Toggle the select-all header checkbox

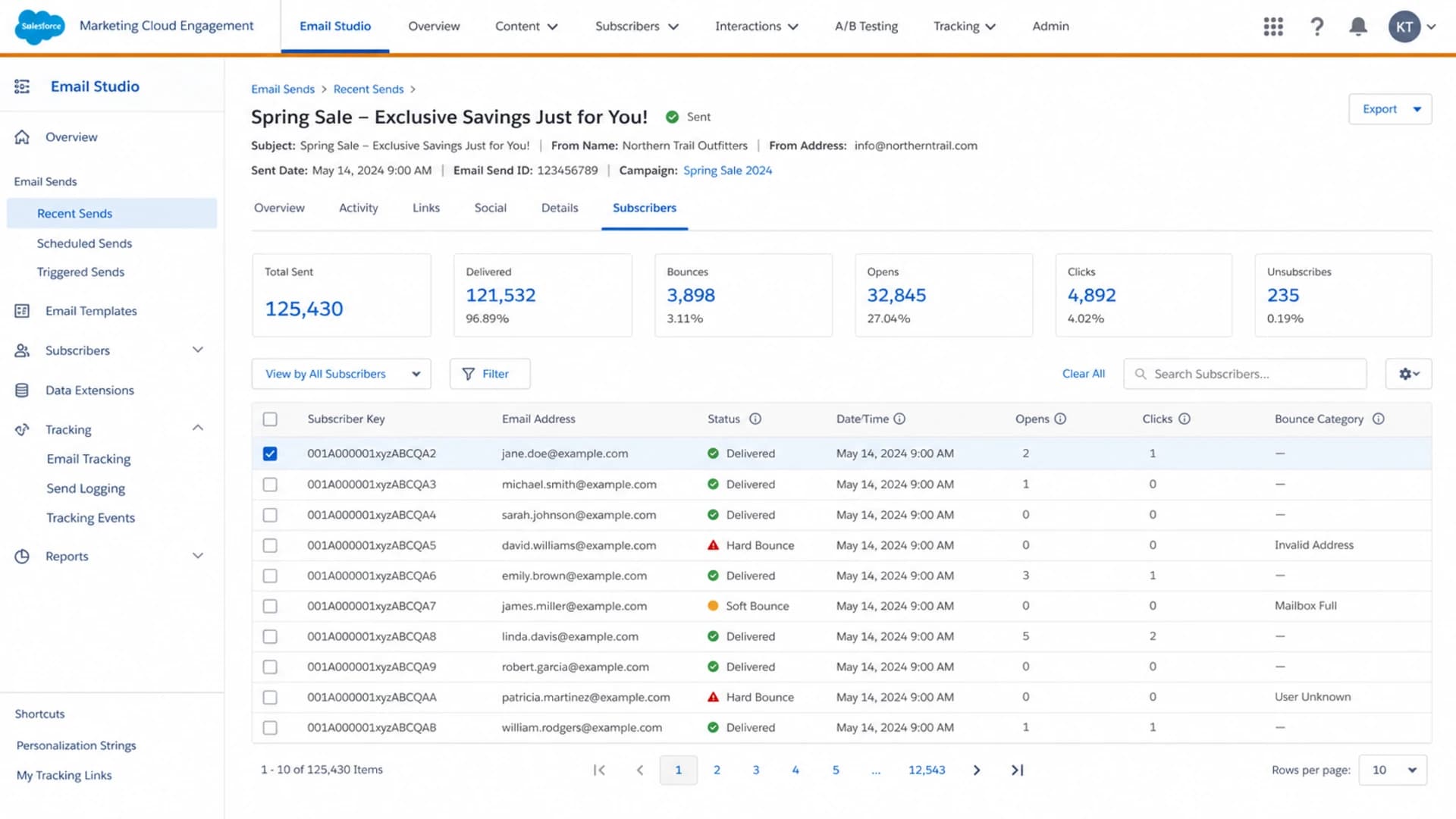pos(270,419)
